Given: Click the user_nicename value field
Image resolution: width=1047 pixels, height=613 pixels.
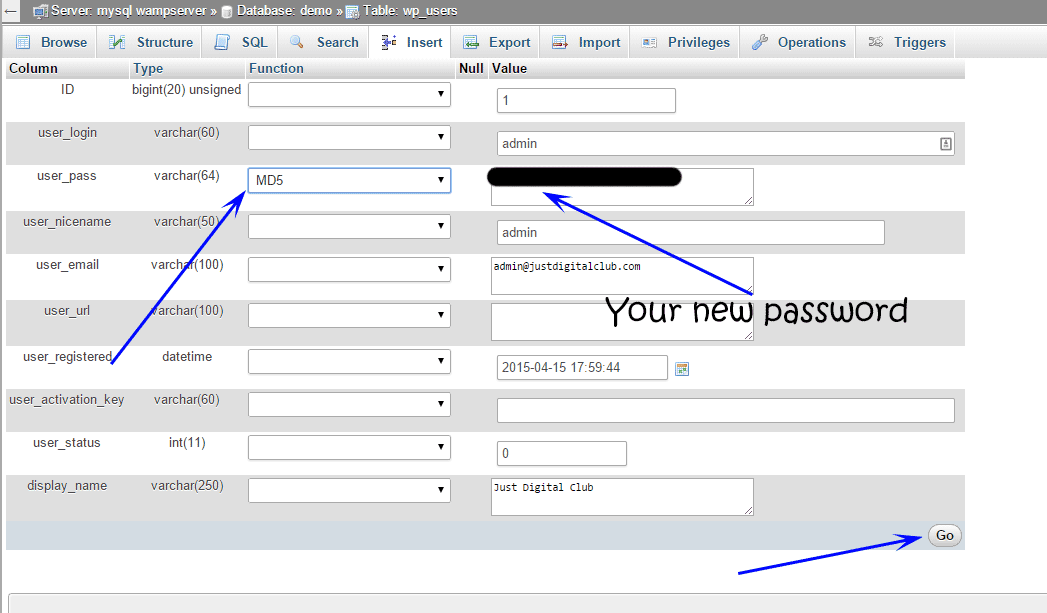Looking at the screenshot, I should 690,232.
